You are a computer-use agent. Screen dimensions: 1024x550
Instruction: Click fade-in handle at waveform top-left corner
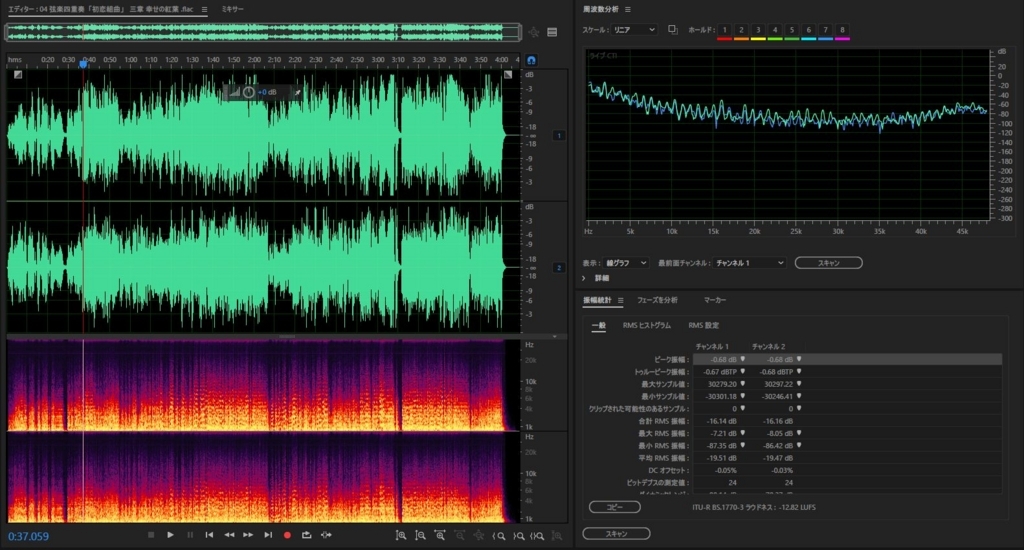coord(18,75)
